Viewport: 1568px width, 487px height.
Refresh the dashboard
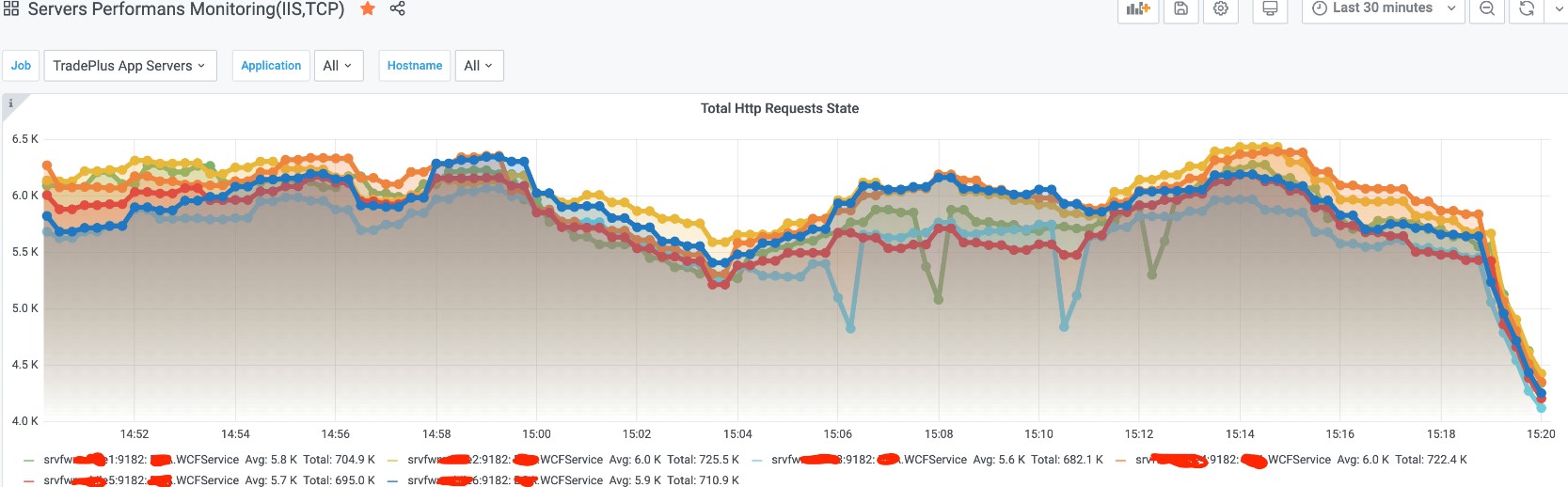[x=1527, y=8]
